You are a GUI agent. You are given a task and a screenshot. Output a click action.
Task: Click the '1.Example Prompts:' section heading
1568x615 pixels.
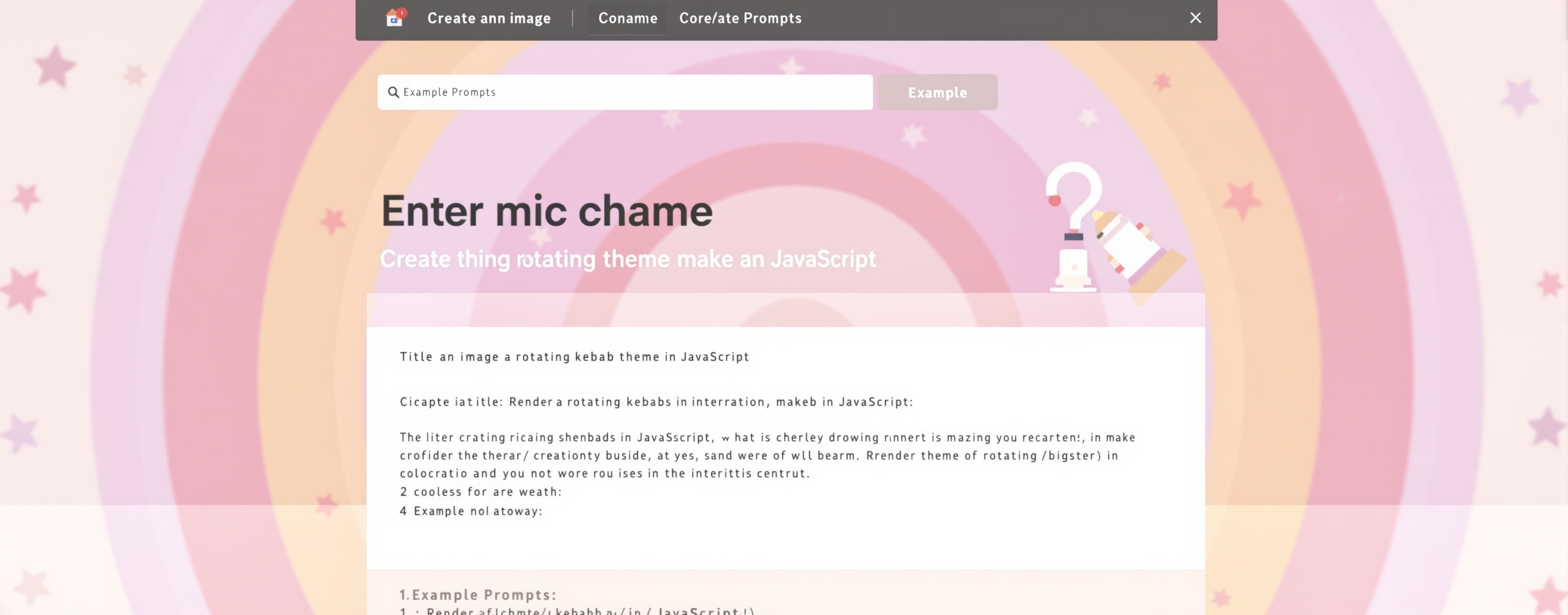pyautogui.click(x=478, y=594)
